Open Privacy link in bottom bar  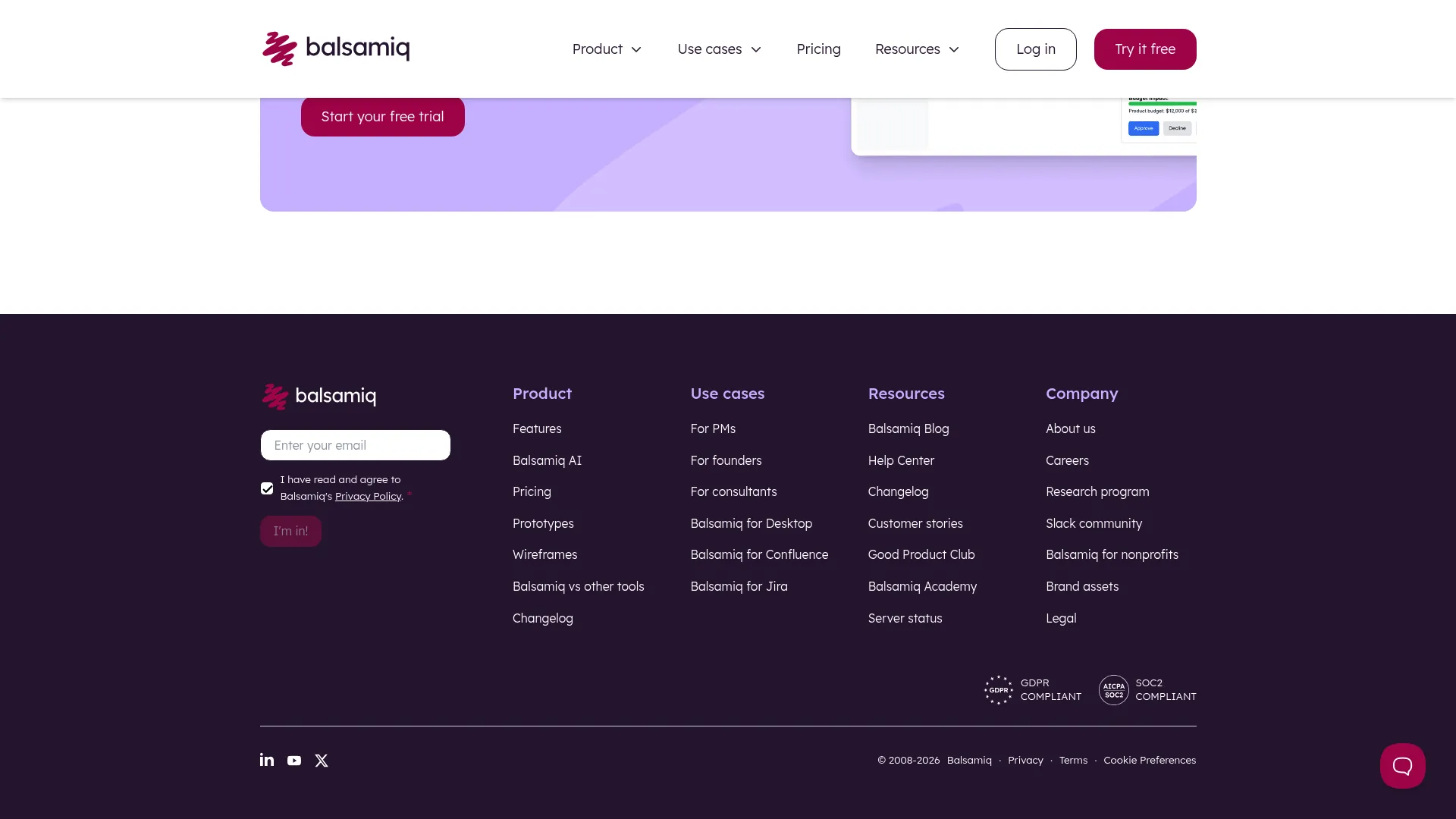click(1025, 761)
